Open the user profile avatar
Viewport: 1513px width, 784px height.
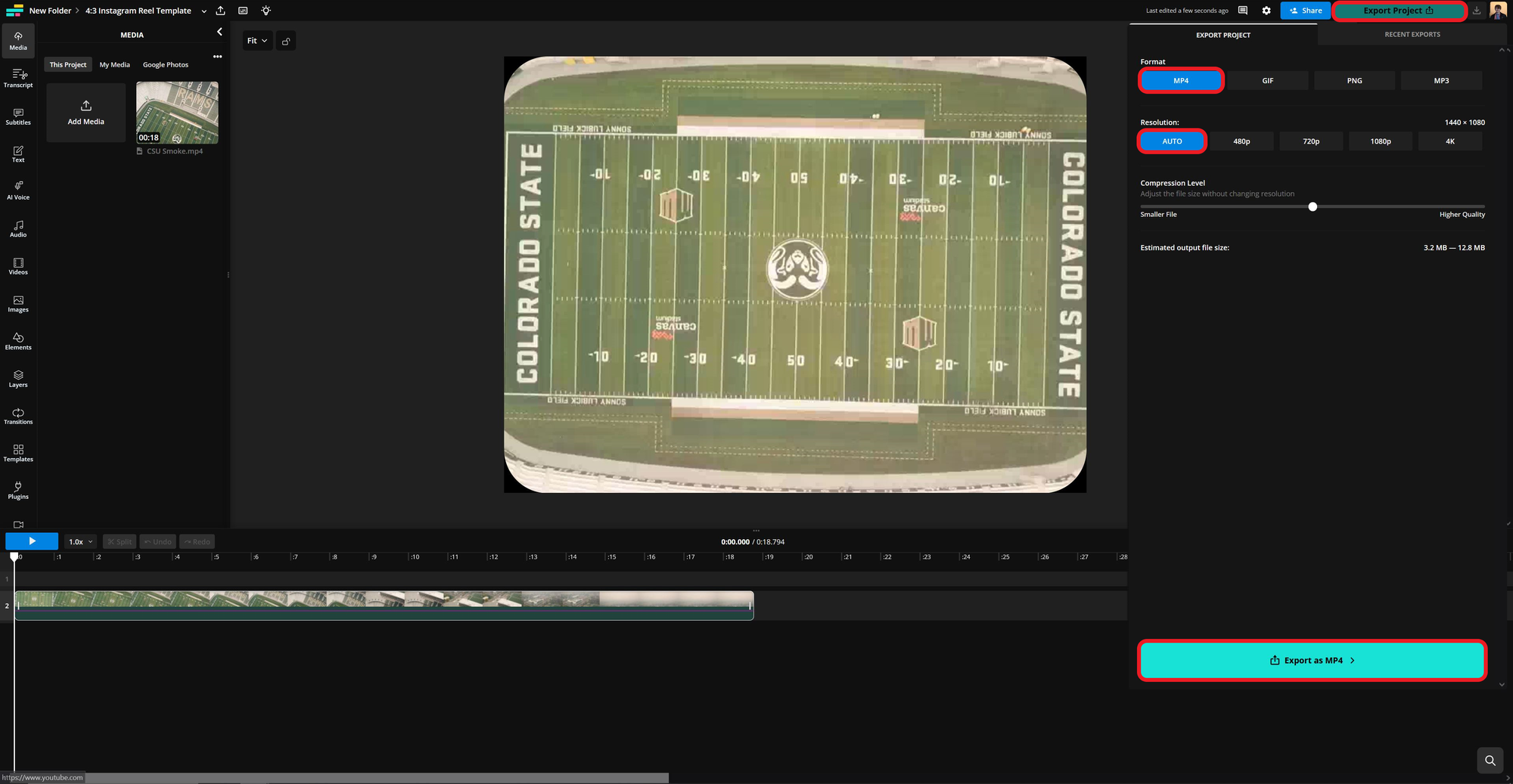[x=1498, y=11]
